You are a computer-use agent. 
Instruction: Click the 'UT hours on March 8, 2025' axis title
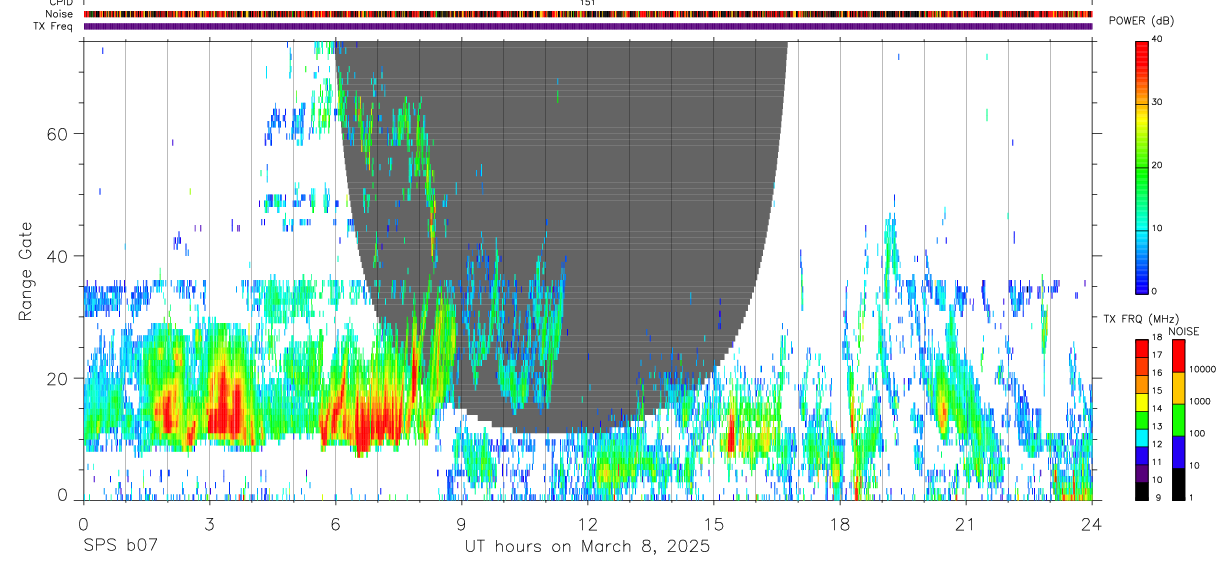pos(587,547)
